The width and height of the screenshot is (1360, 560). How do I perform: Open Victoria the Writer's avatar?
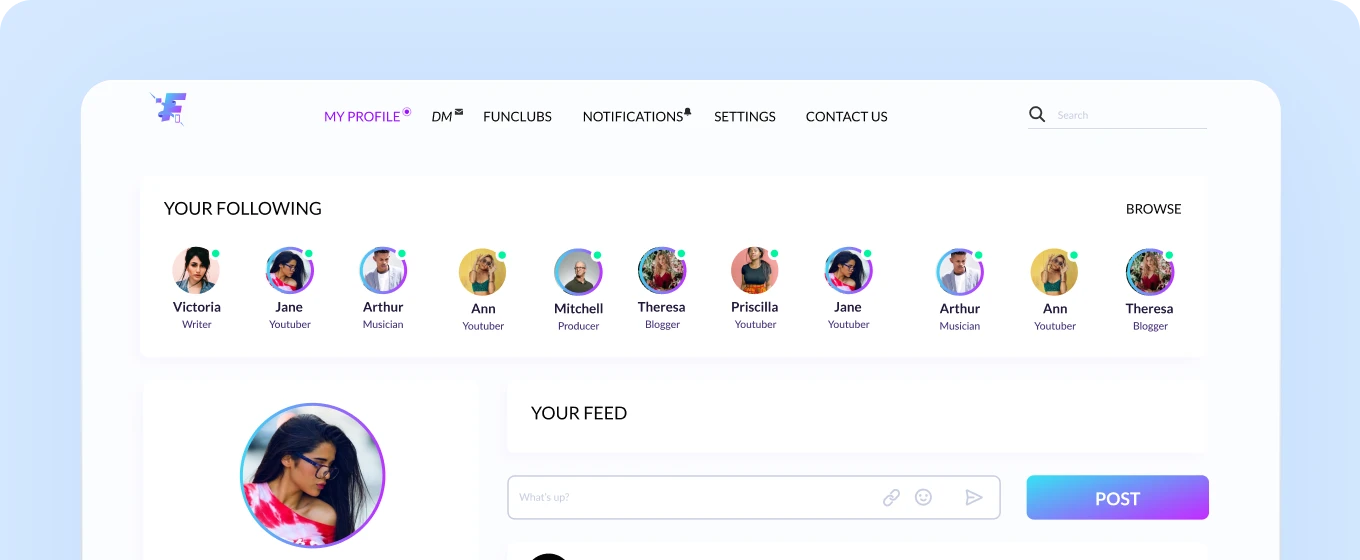(x=196, y=270)
